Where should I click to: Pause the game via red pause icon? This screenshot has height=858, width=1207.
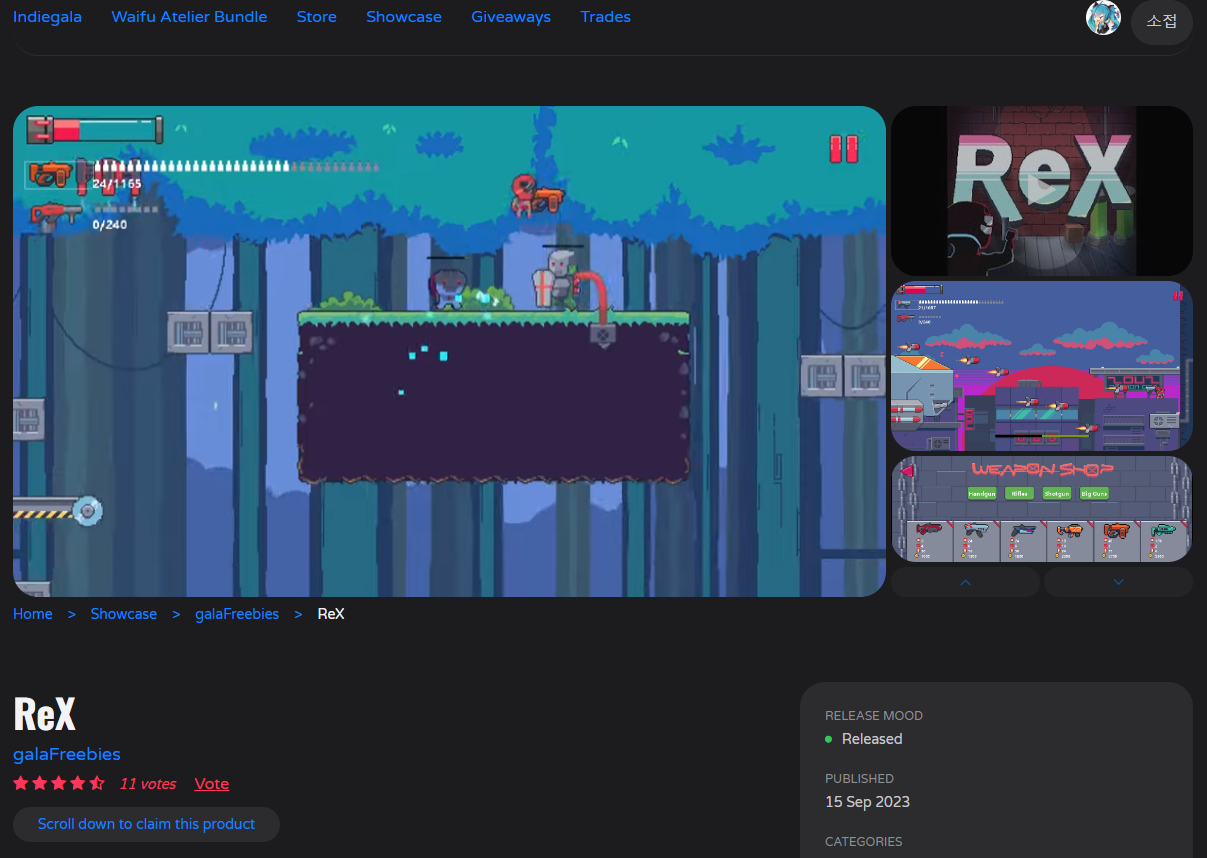pyautogui.click(x=844, y=149)
